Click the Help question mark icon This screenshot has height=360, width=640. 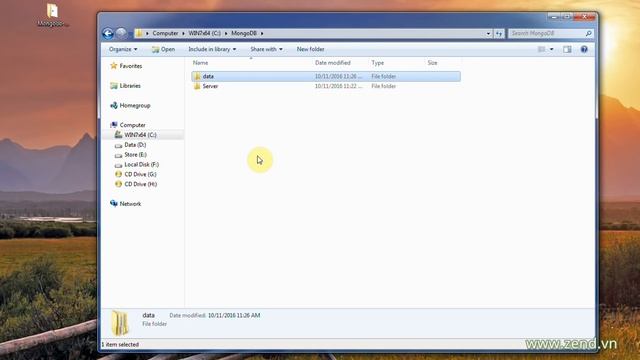584,49
